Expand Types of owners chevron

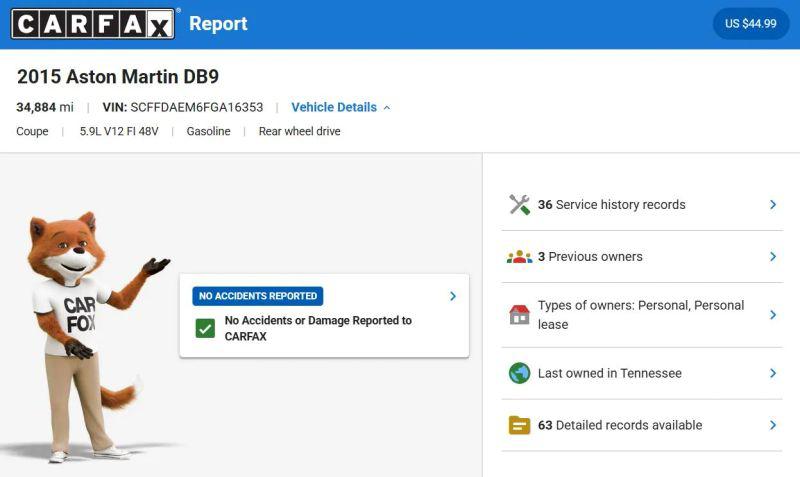click(x=773, y=315)
